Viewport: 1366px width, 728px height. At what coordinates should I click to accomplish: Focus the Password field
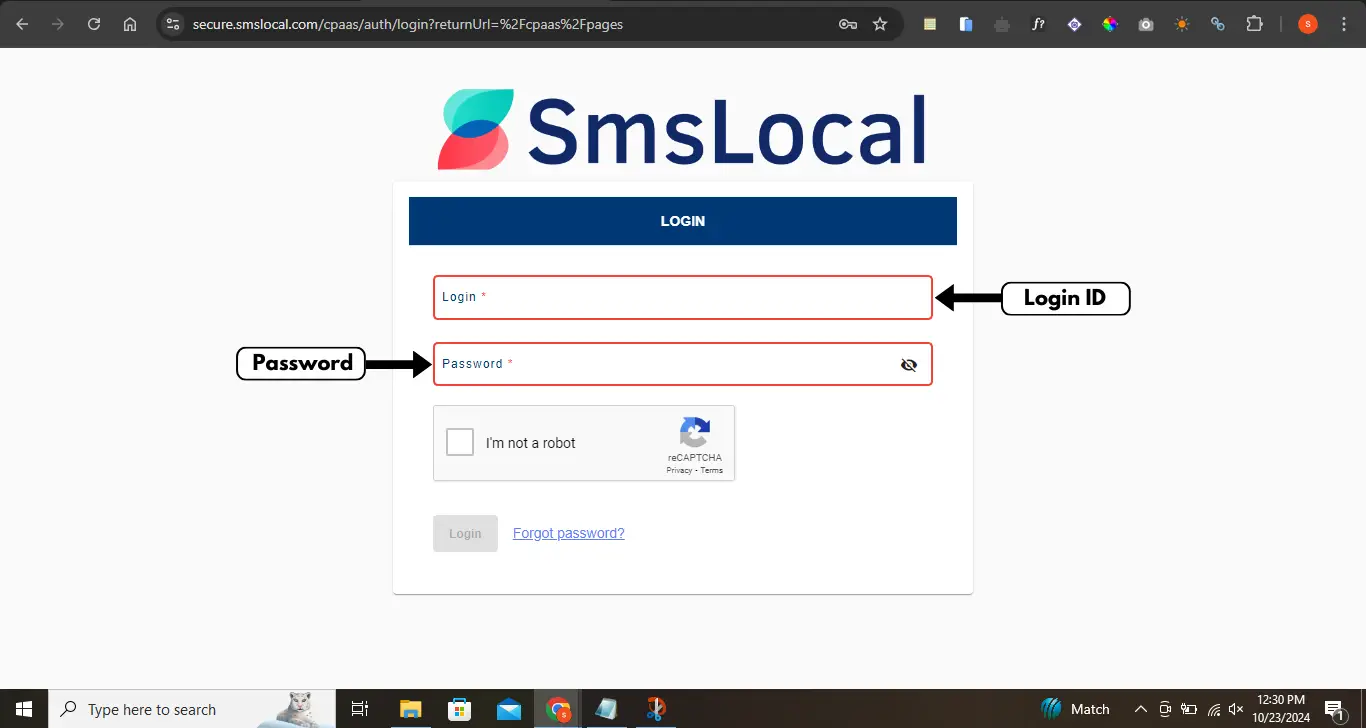(683, 364)
